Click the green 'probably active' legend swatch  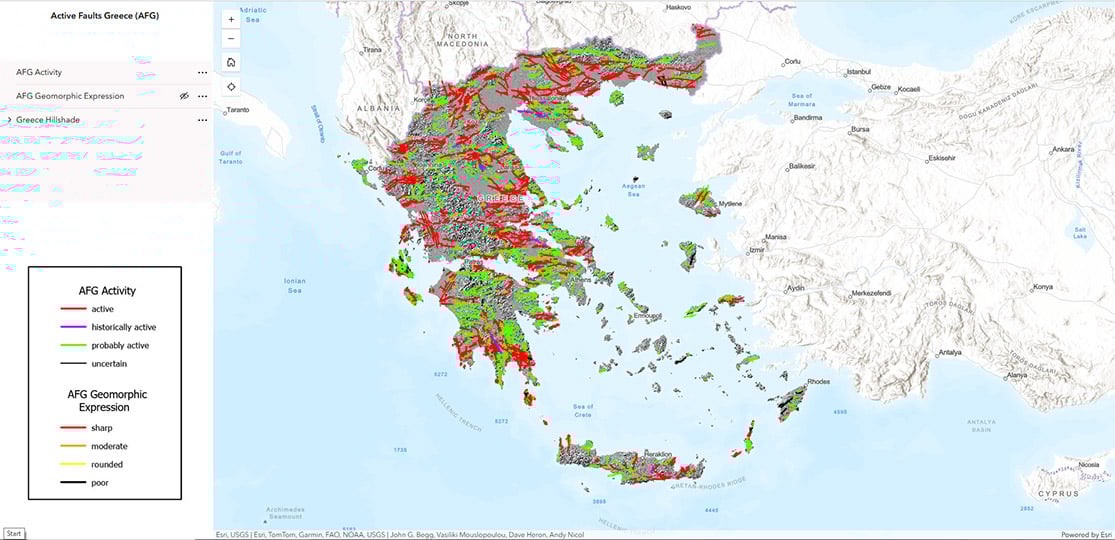click(x=74, y=346)
